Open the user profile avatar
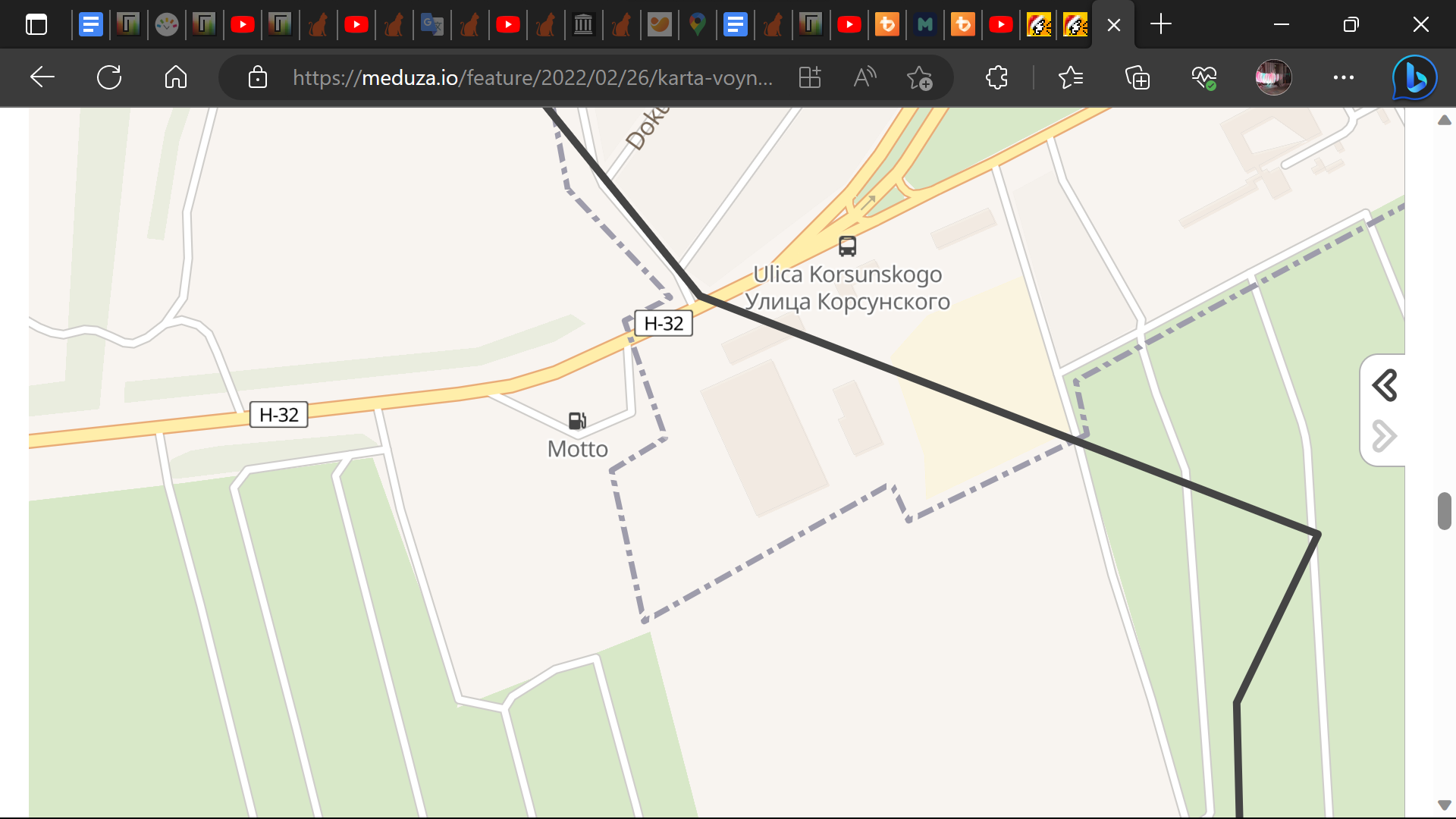Image resolution: width=1456 pixels, height=819 pixels. (1273, 77)
